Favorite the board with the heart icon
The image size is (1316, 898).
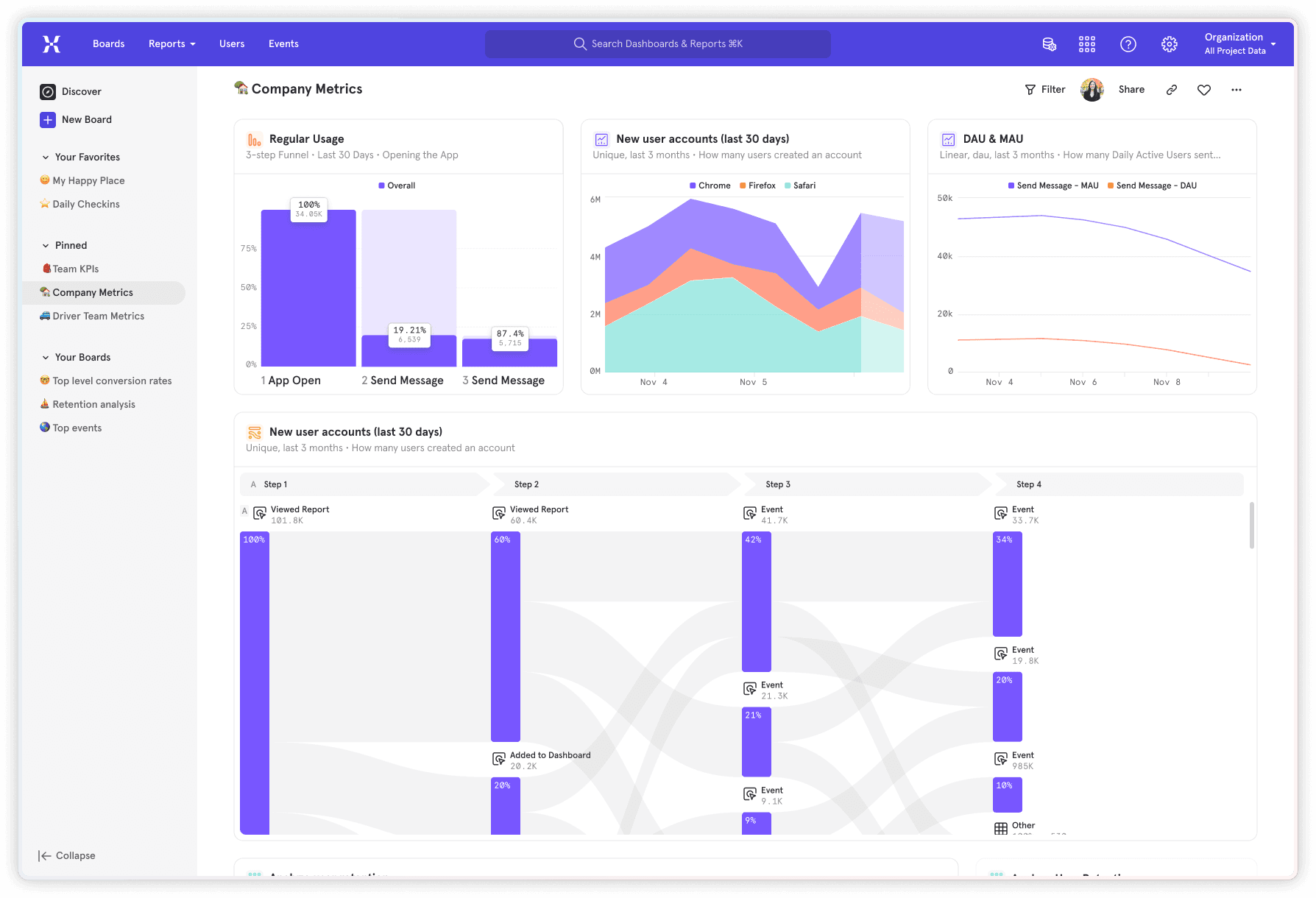(x=1204, y=90)
